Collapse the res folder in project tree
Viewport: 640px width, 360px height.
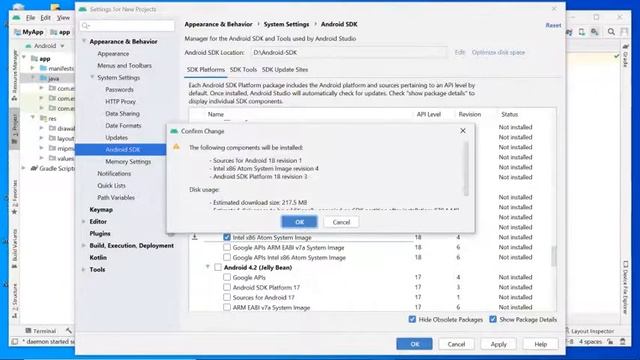[33, 118]
